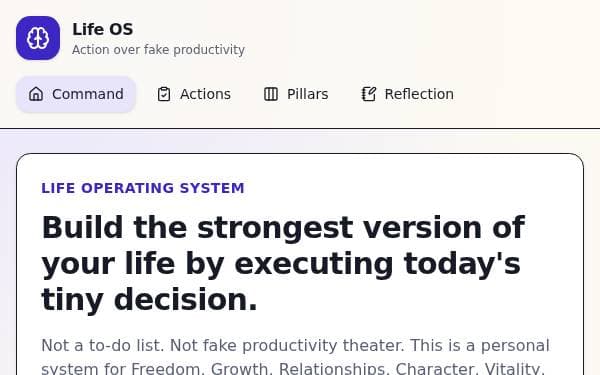
Task: Click the "LIFE OPERATING SYSTEM" eyebrow label
Action: click(x=143, y=188)
